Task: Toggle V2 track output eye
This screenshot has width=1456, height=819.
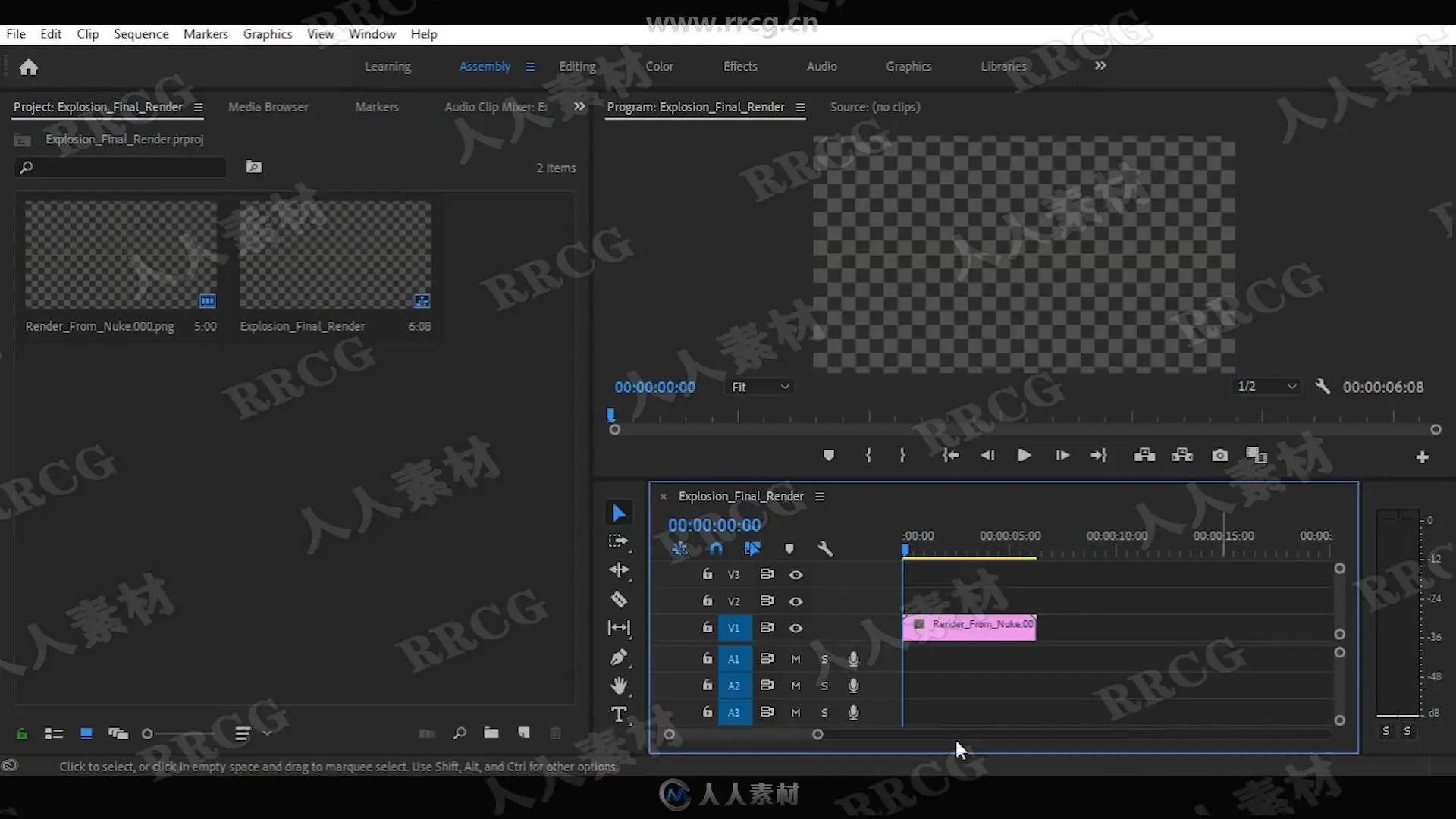Action: (x=795, y=601)
